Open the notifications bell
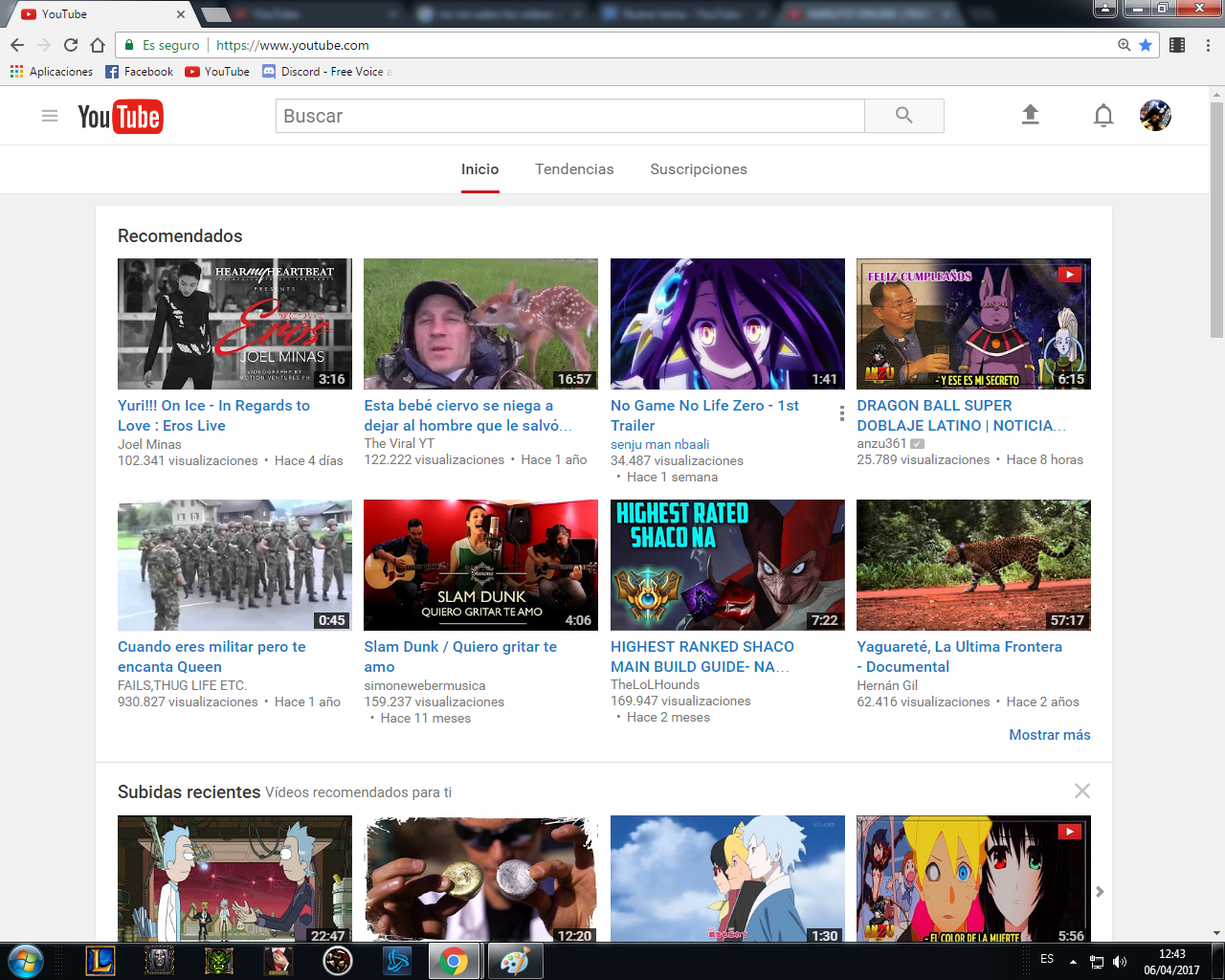The image size is (1225, 980). coord(1103,116)
